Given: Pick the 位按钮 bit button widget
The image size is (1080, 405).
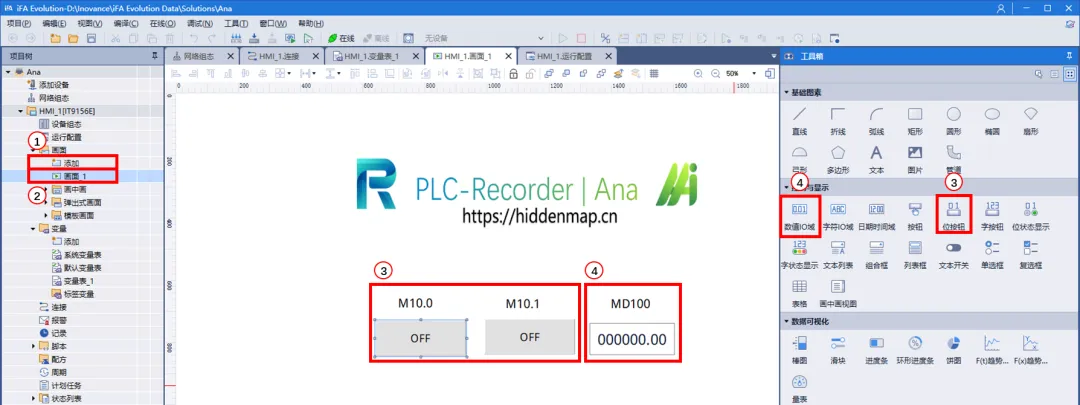Looking at the screenshot, I should [954, 216].
